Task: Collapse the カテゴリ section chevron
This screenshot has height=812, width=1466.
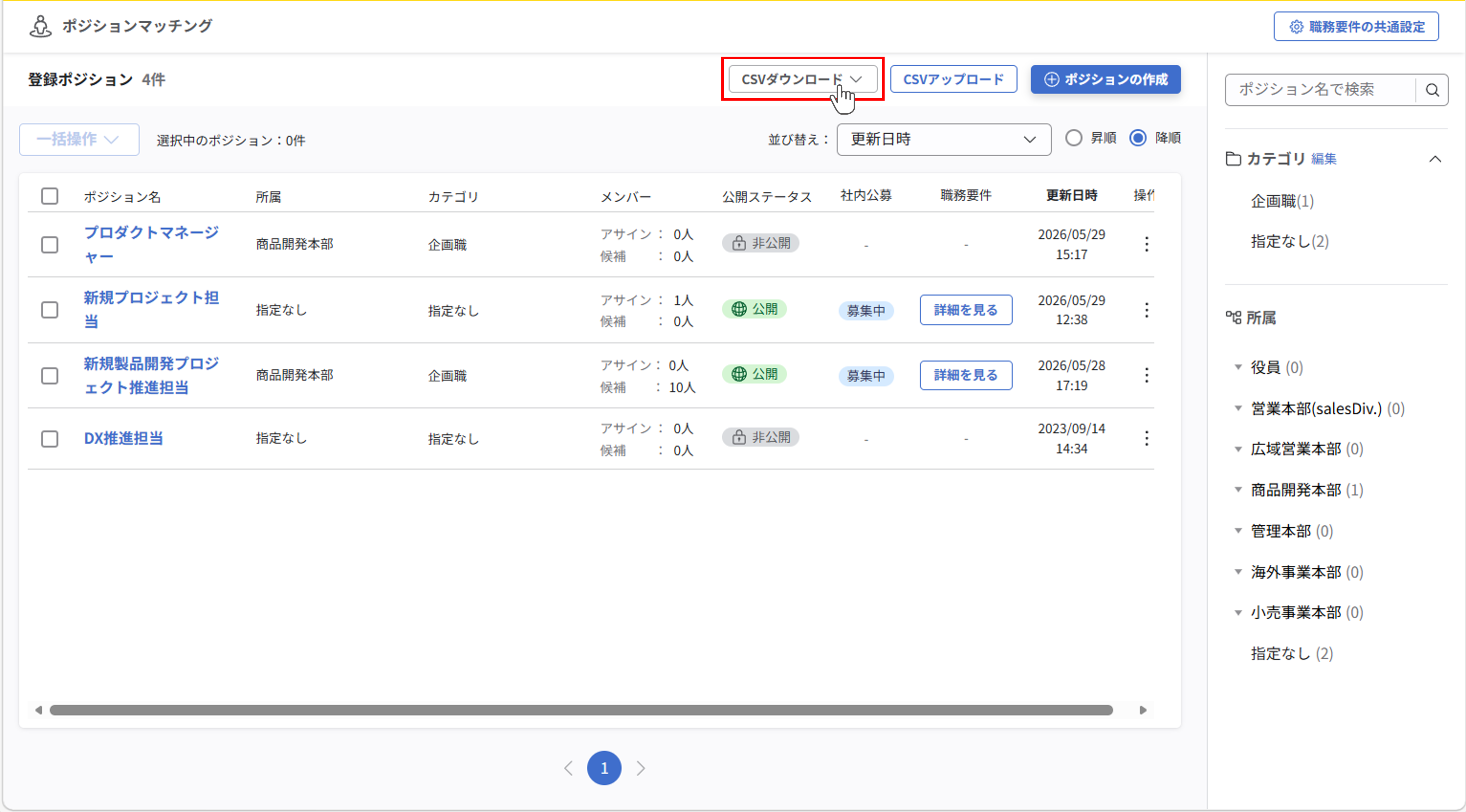Action: (1435, 159)
